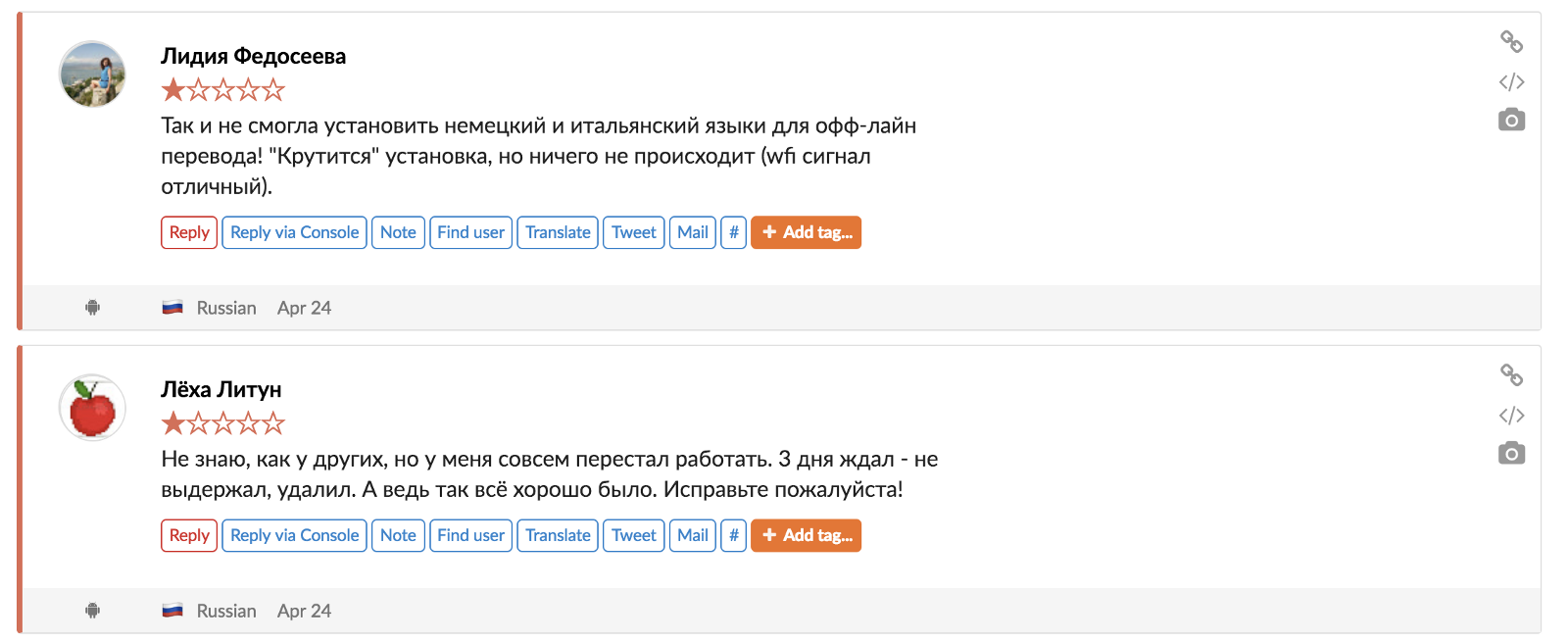Open embed code icon for Лидия Федосеева's review
This screenshot has height=642, width=1568.
pyautogui.click(x=1511, y=82)
